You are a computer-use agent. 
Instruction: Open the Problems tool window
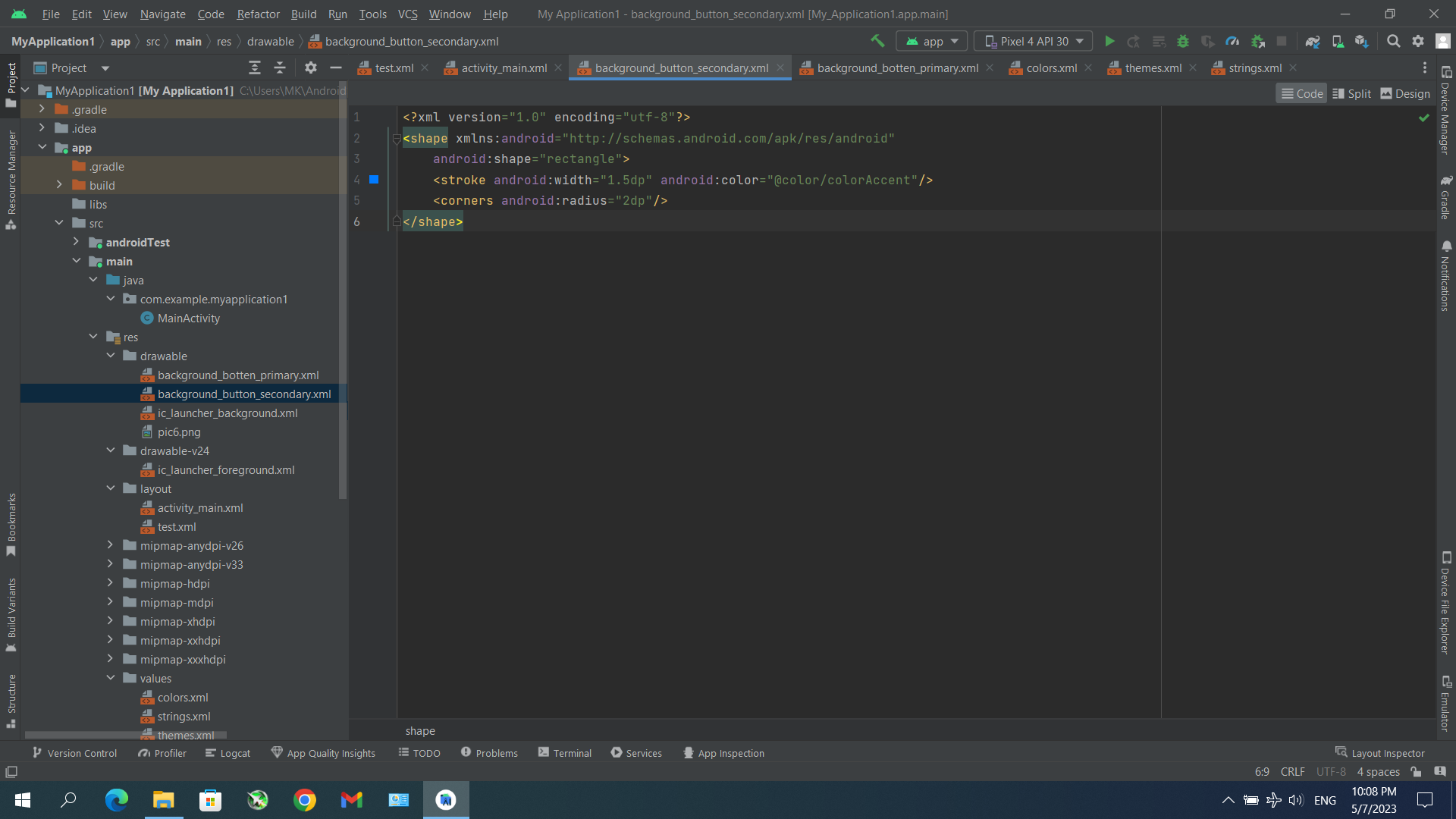[x=489, y=753]
